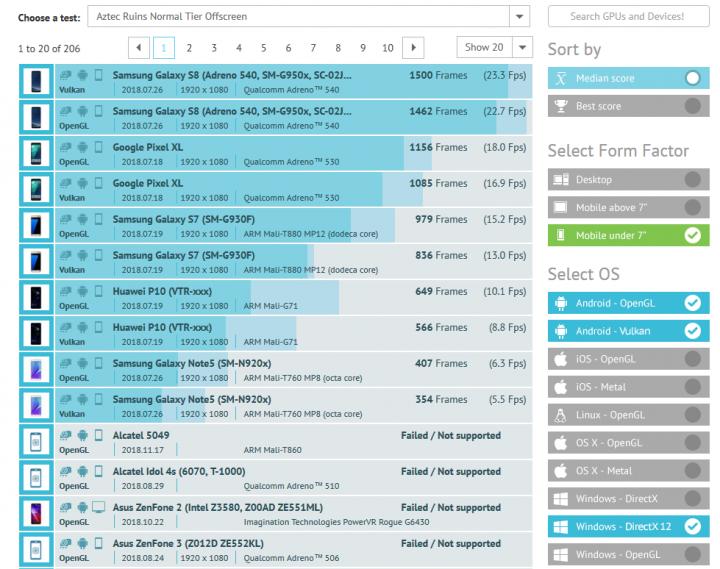
Task: Click the GPU chip icon in Alcatel Idol 4s row
Action: coord(66,471)
